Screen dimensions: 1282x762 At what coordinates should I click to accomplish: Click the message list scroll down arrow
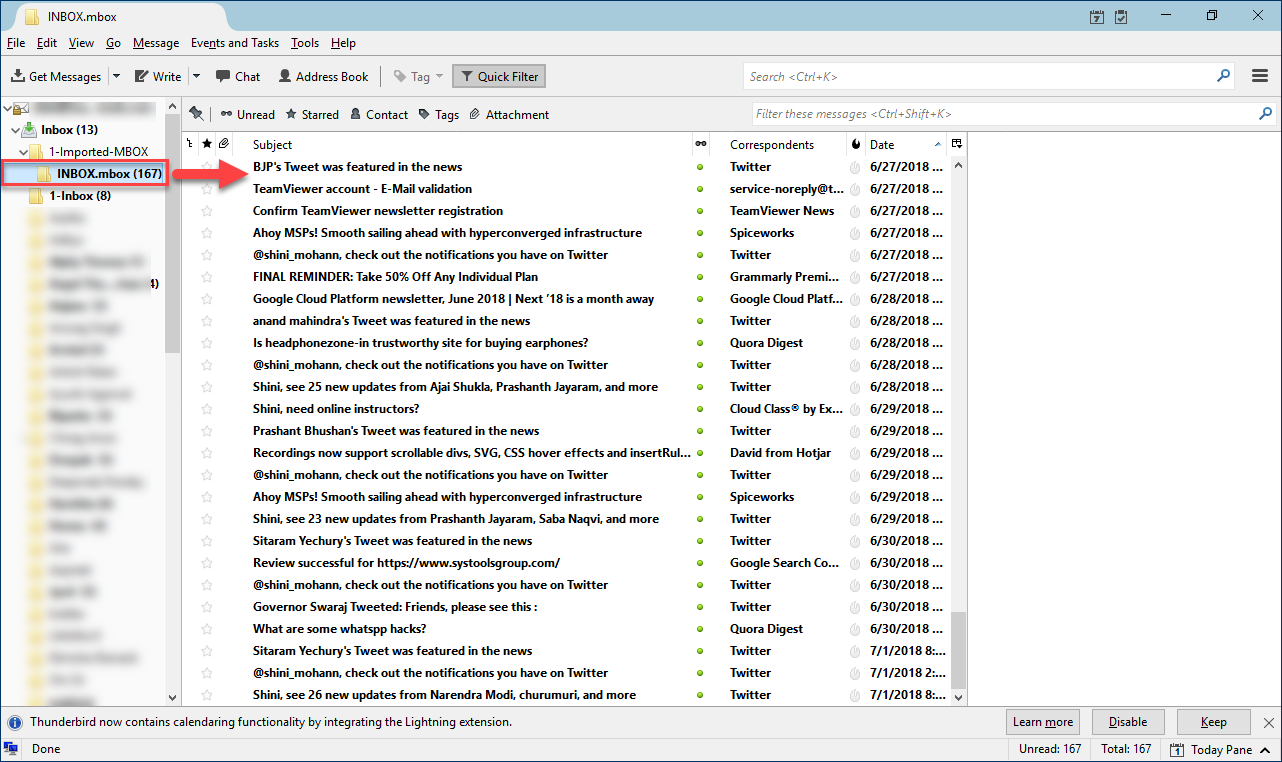[x=959, y=697]
